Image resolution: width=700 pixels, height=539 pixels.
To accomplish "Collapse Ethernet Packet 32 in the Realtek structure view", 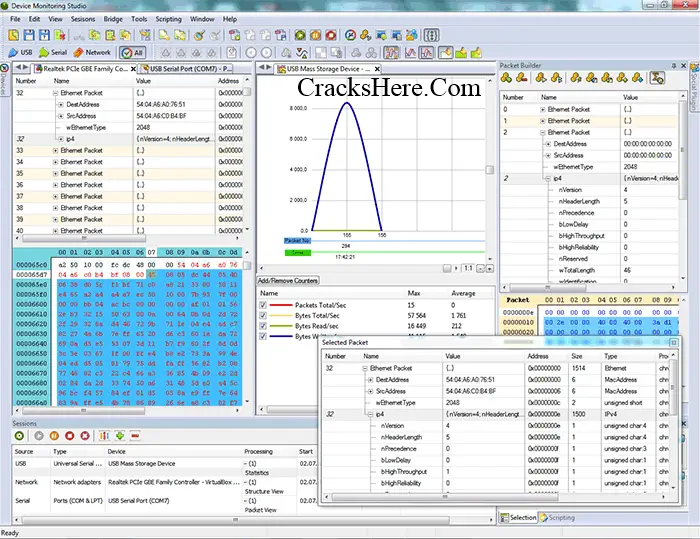I will coord(55,93).
